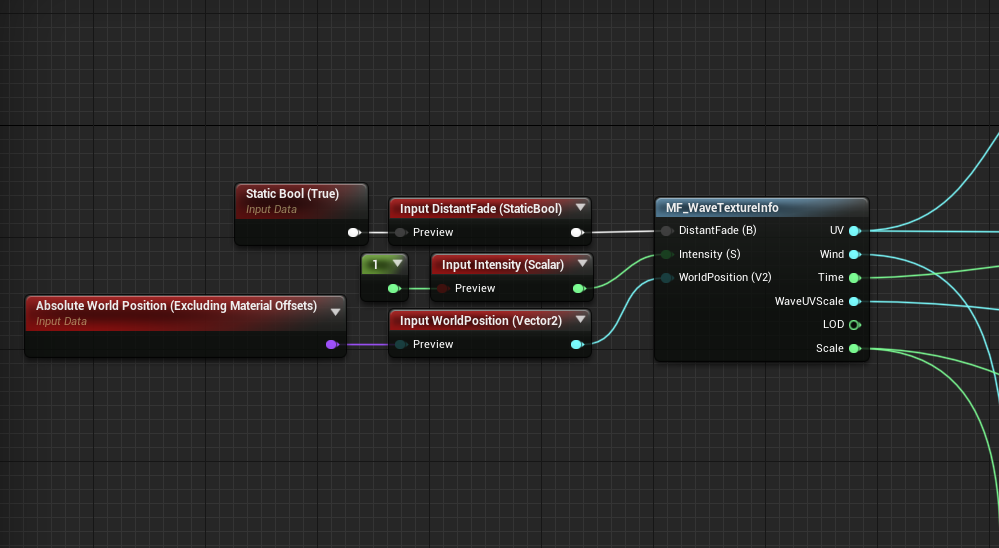
Task: Click the LOD output pin
Action: [854, 325]
